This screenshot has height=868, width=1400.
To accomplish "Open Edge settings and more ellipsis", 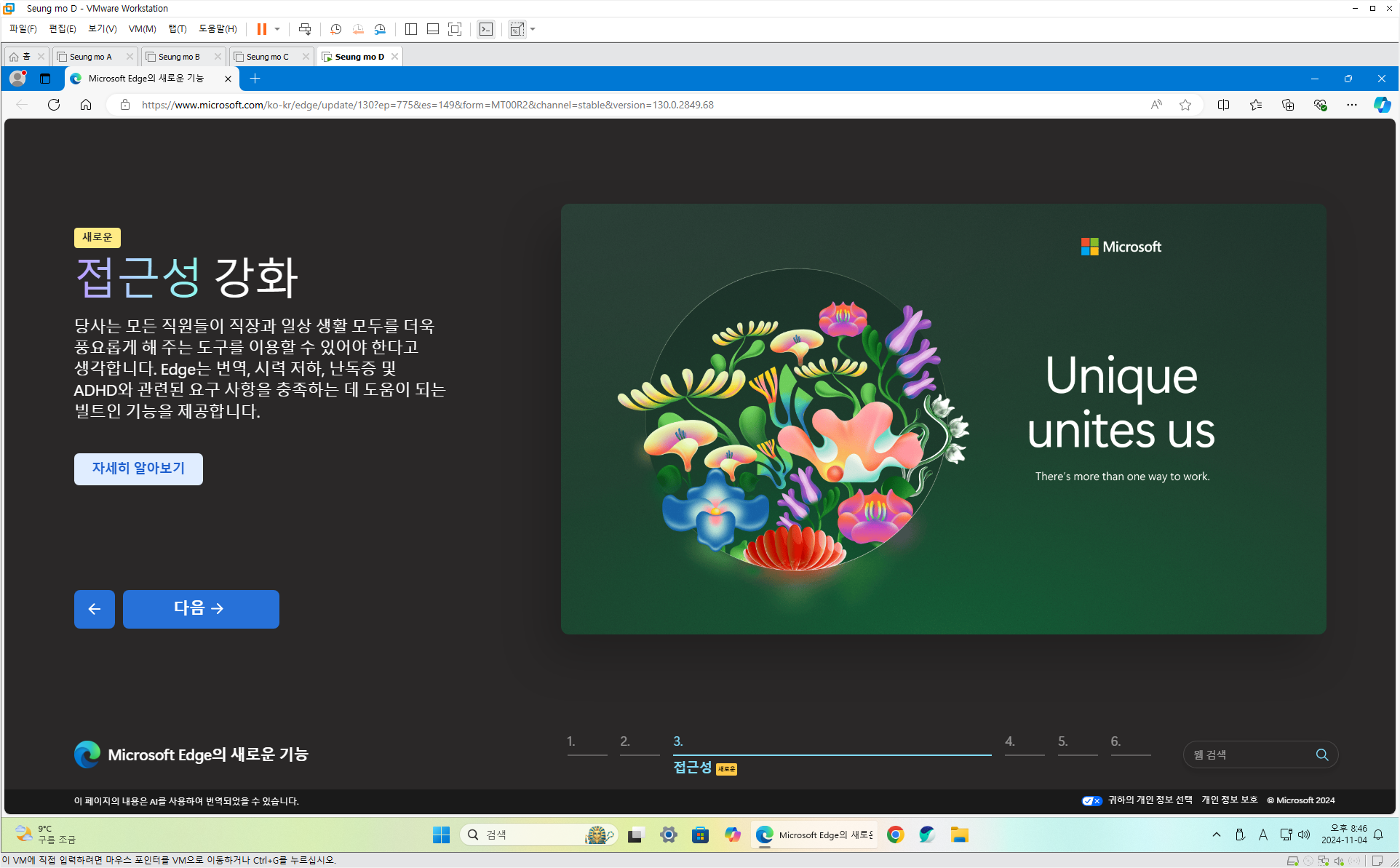I will tap(1351, 105).
